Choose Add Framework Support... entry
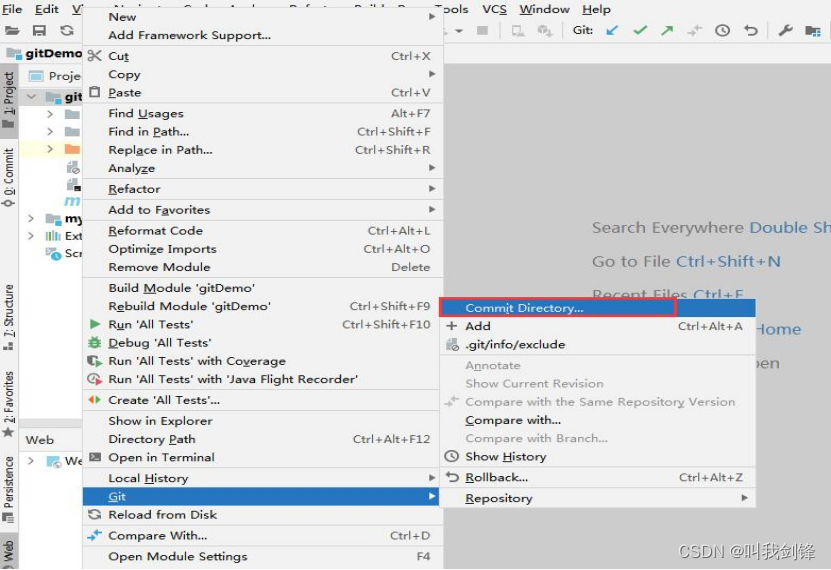831x570 pixels. (x=263, y=35)
